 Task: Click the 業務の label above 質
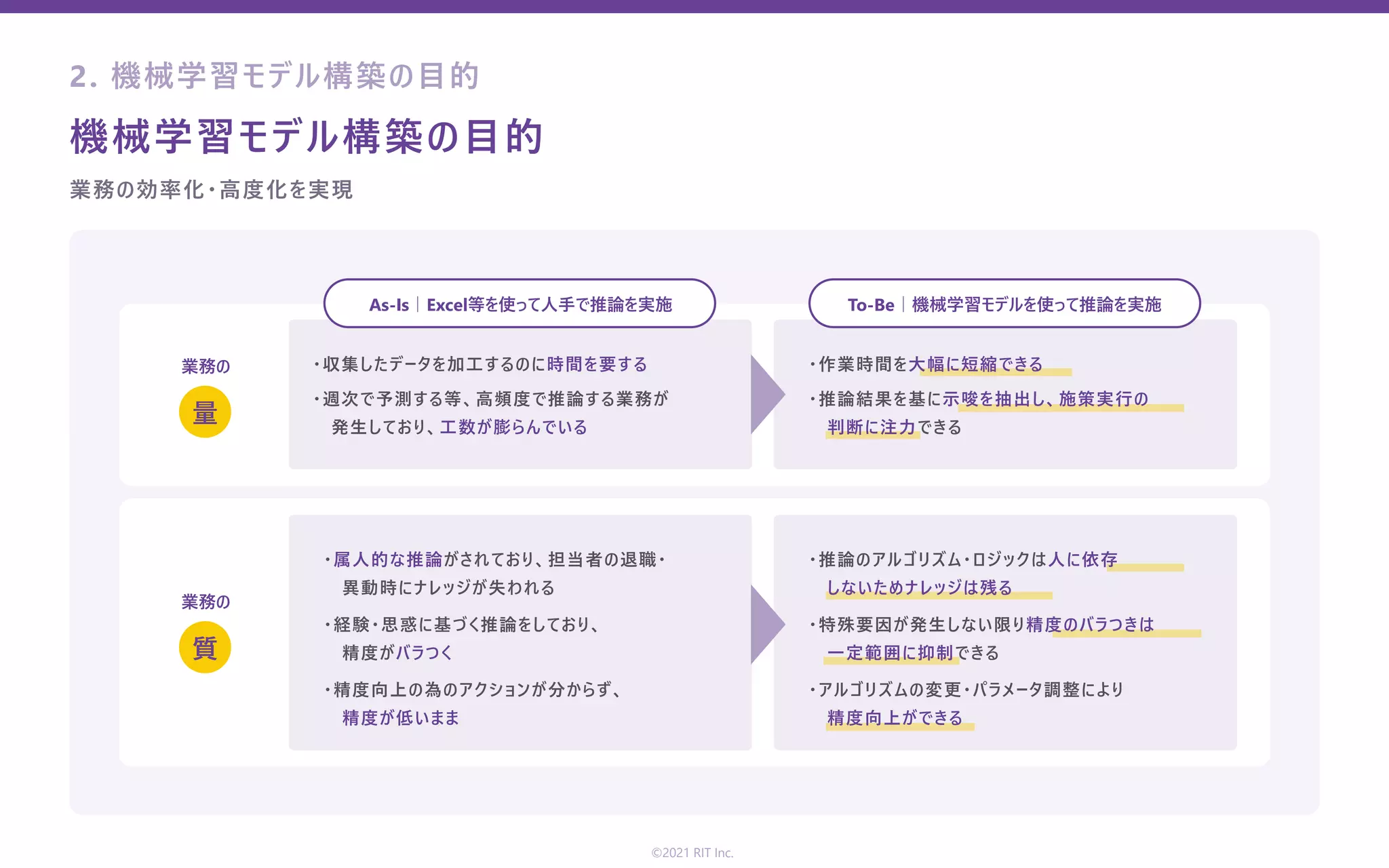coord(206,601)
